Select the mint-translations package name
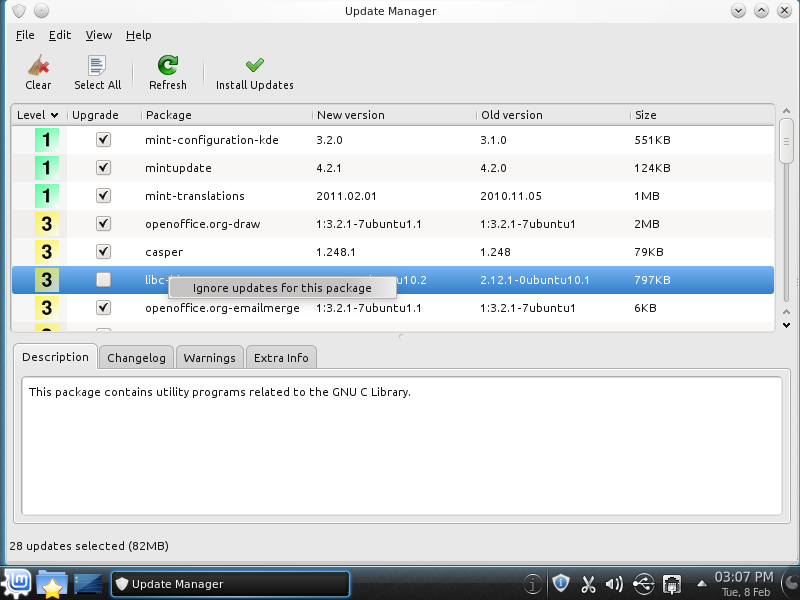This screenshot has width=800, height=600. tap(195, 196)
